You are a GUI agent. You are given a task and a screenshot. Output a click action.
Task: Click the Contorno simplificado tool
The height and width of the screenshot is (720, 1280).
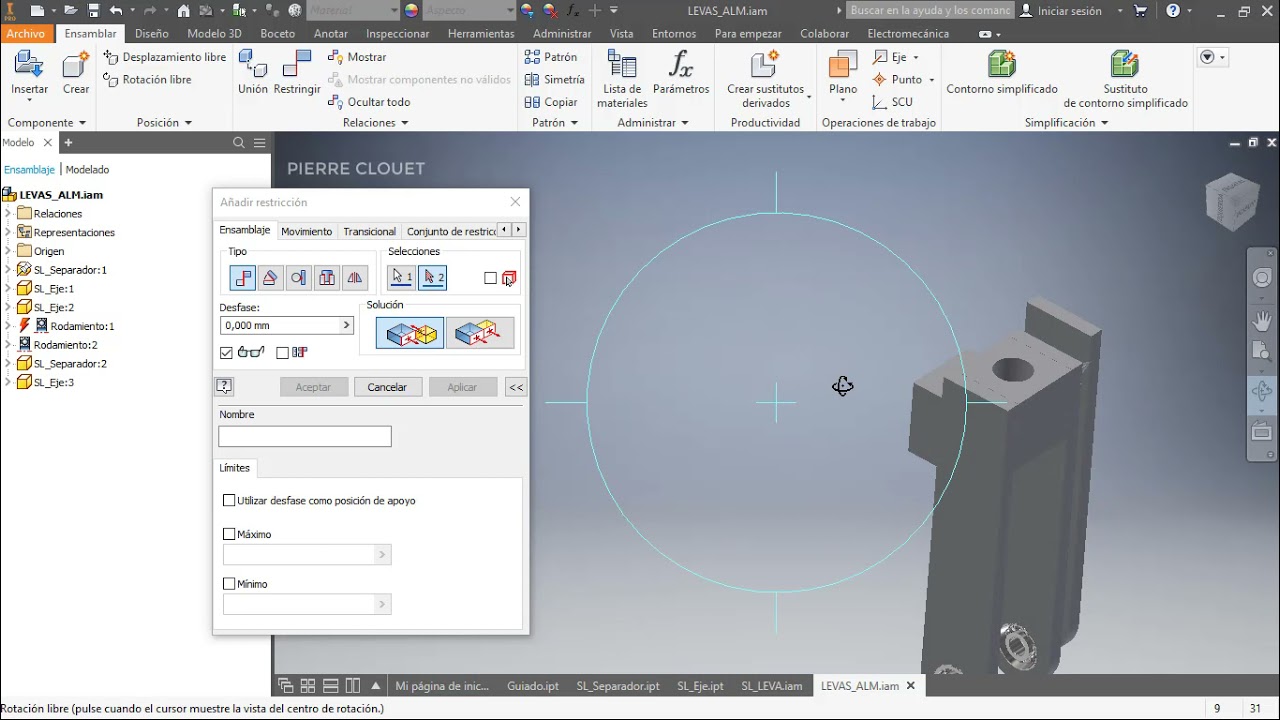click(1002, 73)
